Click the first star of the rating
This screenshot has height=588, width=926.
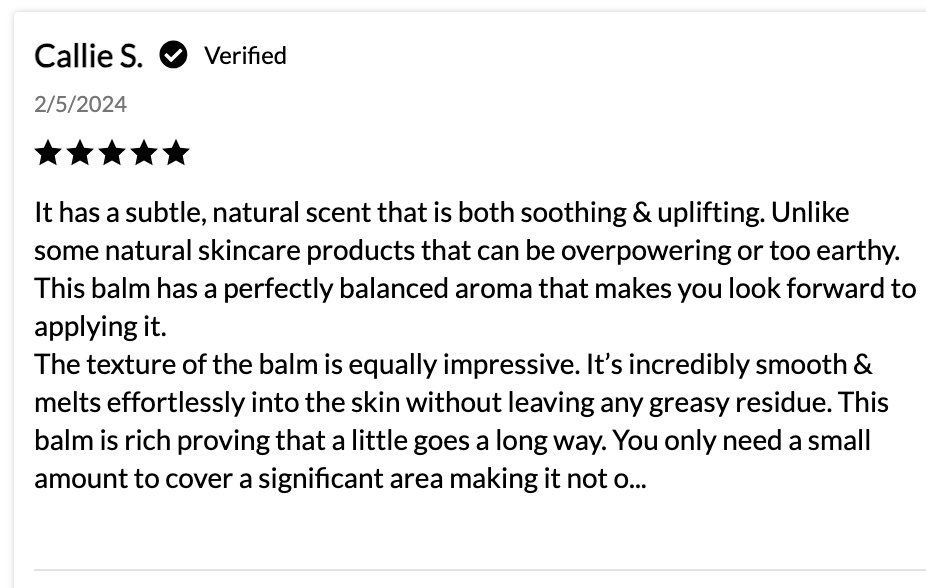click(47, 153)
